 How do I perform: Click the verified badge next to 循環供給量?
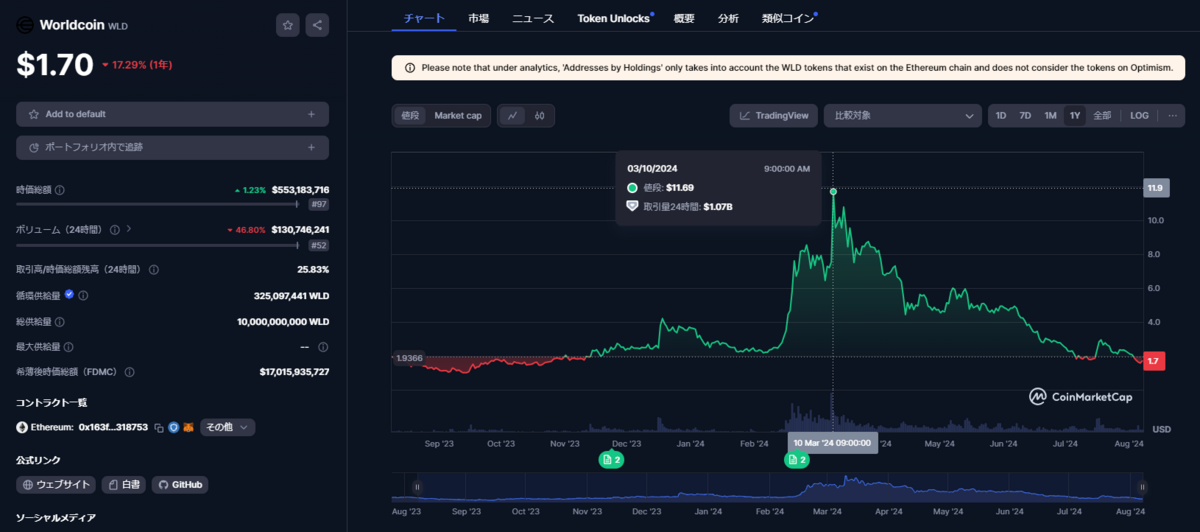tap(69, 295)
